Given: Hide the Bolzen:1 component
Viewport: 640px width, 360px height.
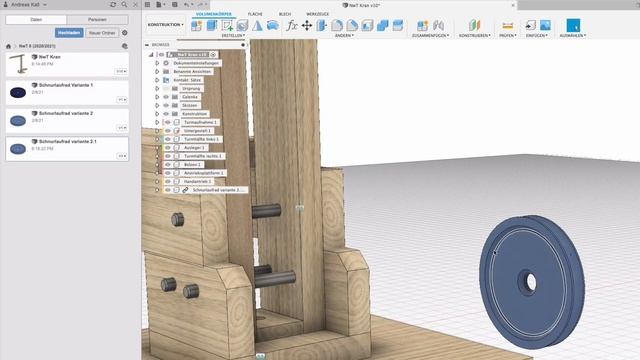Looking at the screenshot, I should pos(168,164).
